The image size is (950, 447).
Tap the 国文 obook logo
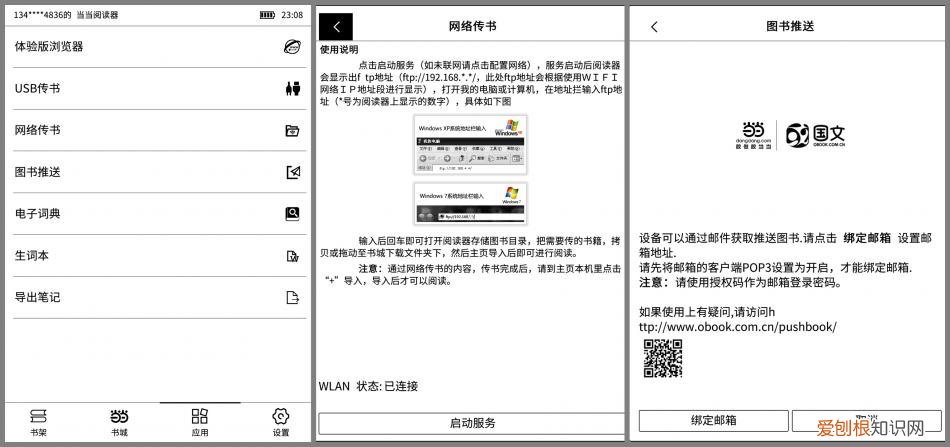tap(815, 134)
